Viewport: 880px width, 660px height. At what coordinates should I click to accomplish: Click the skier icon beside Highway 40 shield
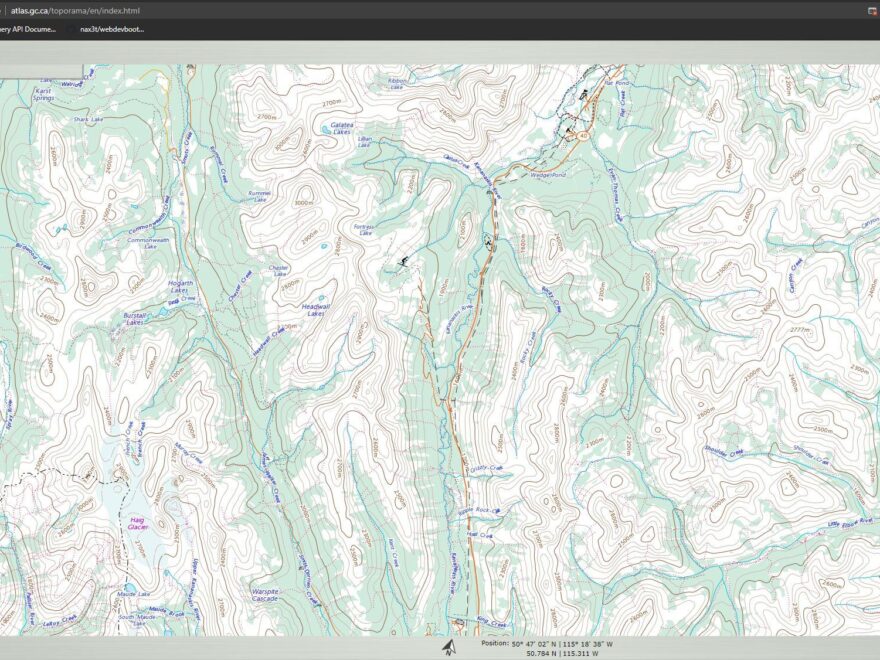click(x=568, y=130)
